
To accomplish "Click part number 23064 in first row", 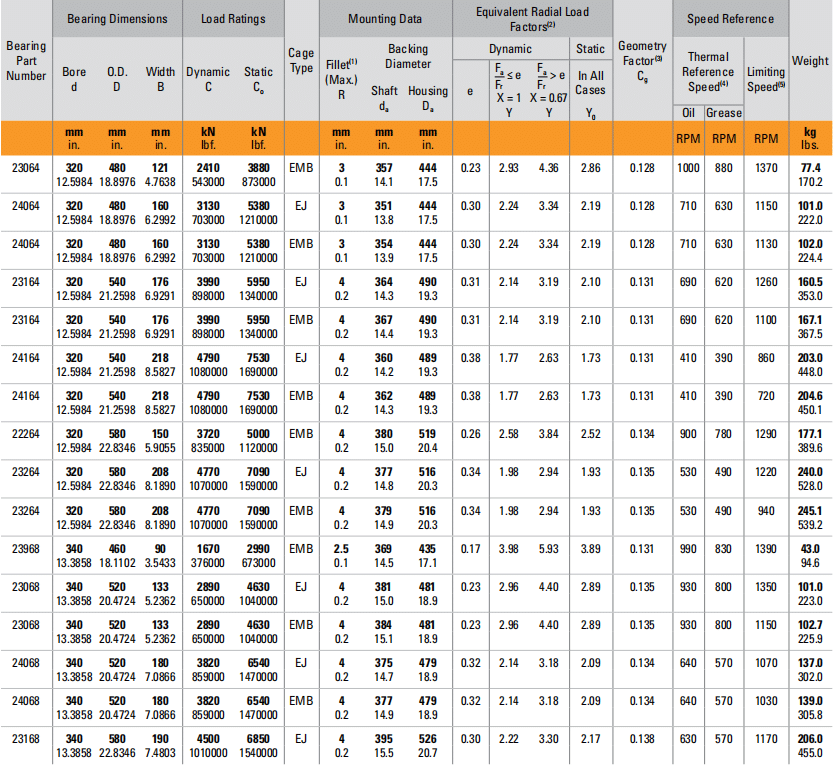I will tap(25, 168).
